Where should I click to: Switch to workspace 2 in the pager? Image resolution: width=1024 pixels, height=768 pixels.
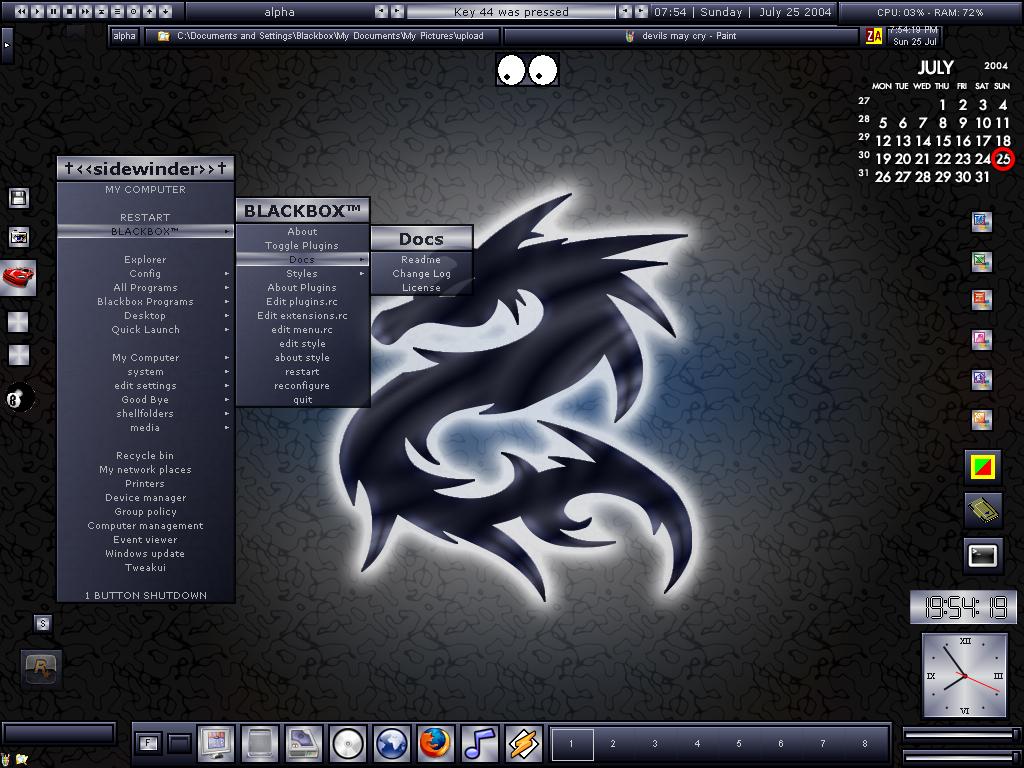(613, 744)
